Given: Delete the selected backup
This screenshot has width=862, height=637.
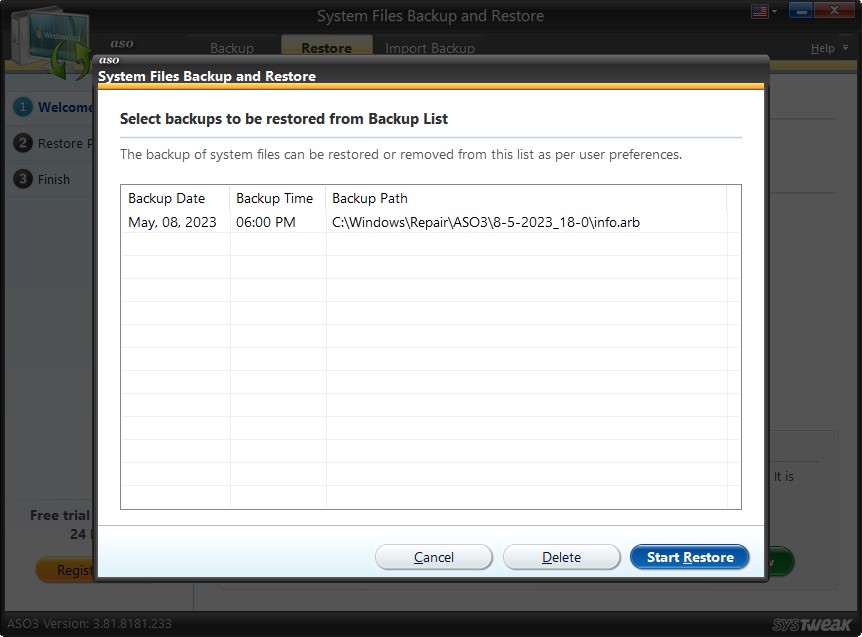Looking at the screenshot, I should click(561, 557).
